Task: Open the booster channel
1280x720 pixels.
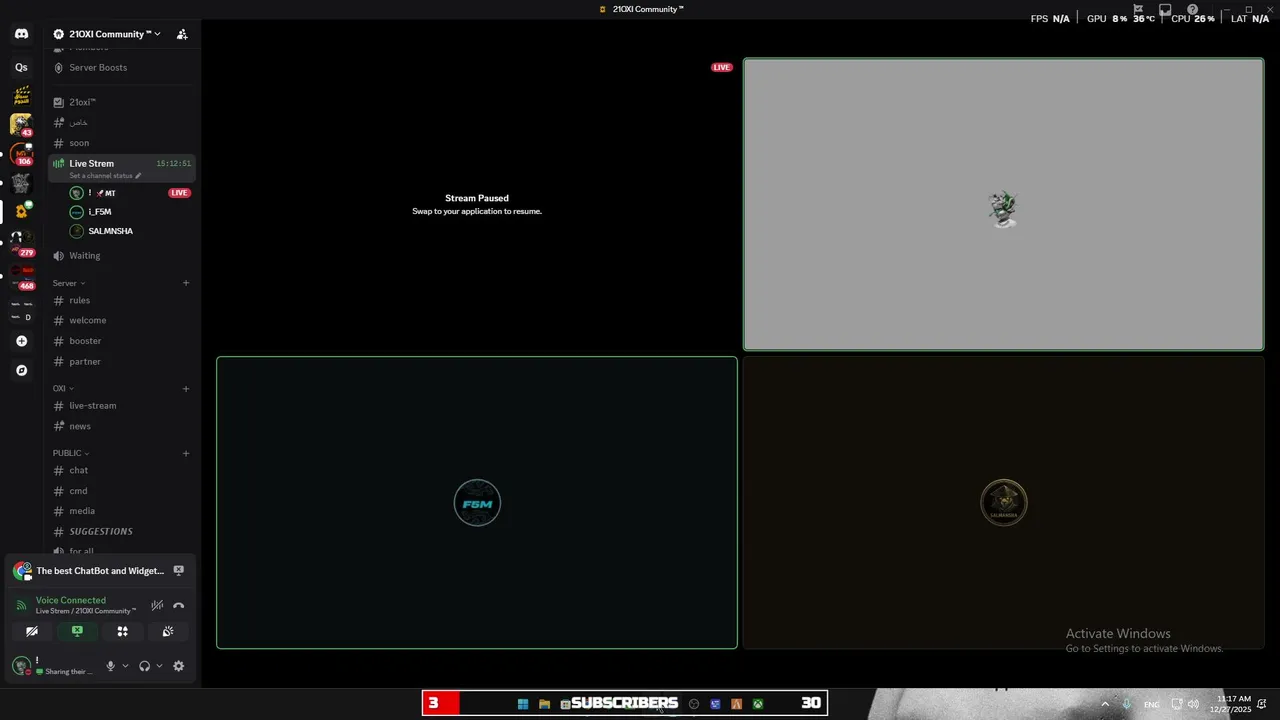Action: pyautogui.click(x=122, y=341)
